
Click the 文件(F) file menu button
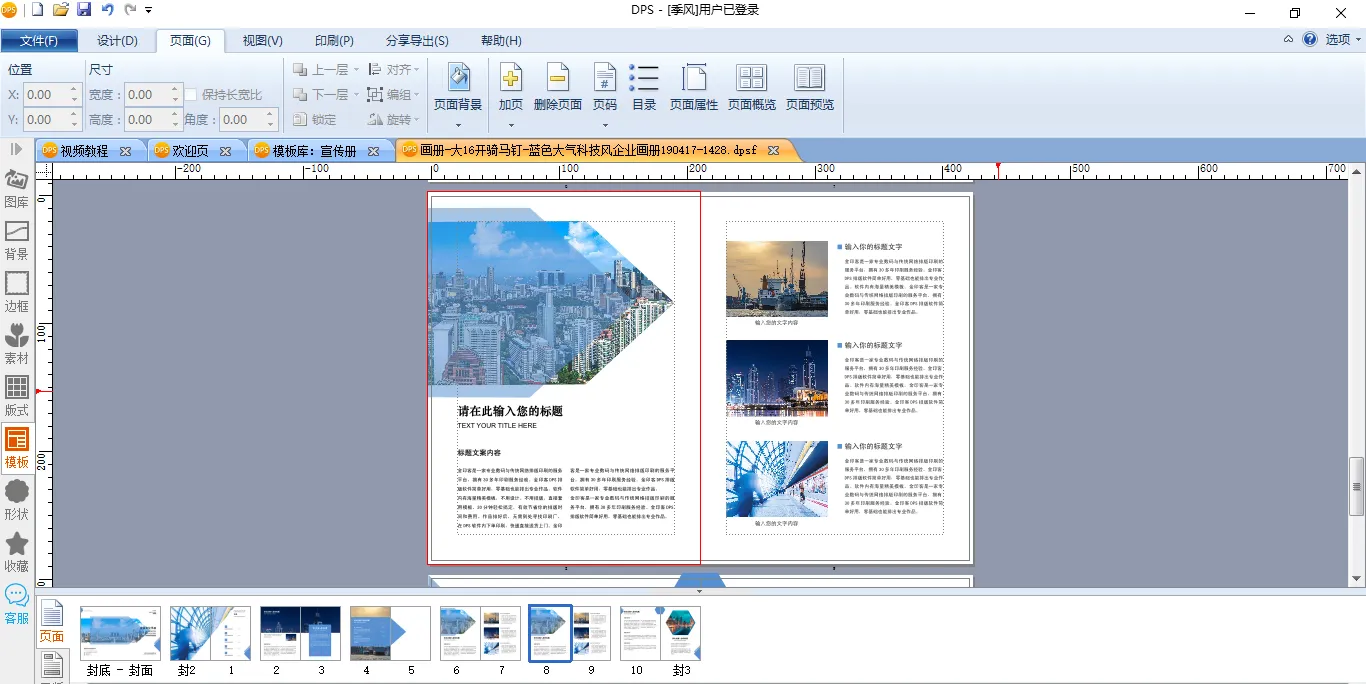point(39,41)
